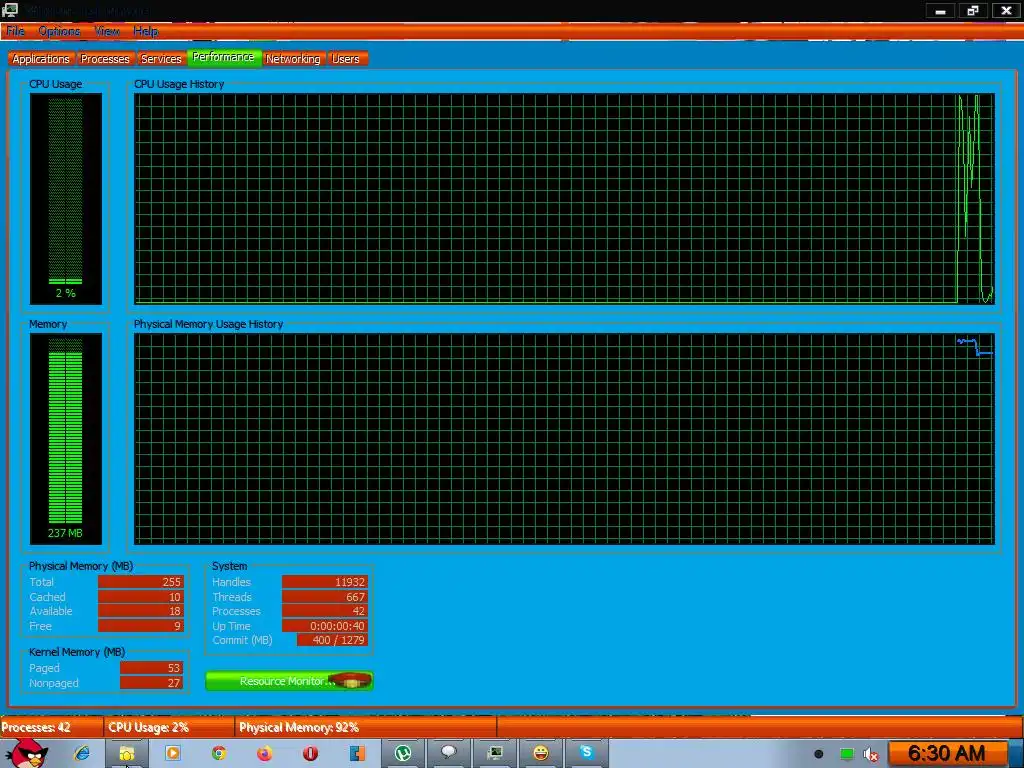Open the speech bubble chat taskbar button
The height and width of the screenshot is (768, 1024).
pyautogui.click(x=449, y=753)
